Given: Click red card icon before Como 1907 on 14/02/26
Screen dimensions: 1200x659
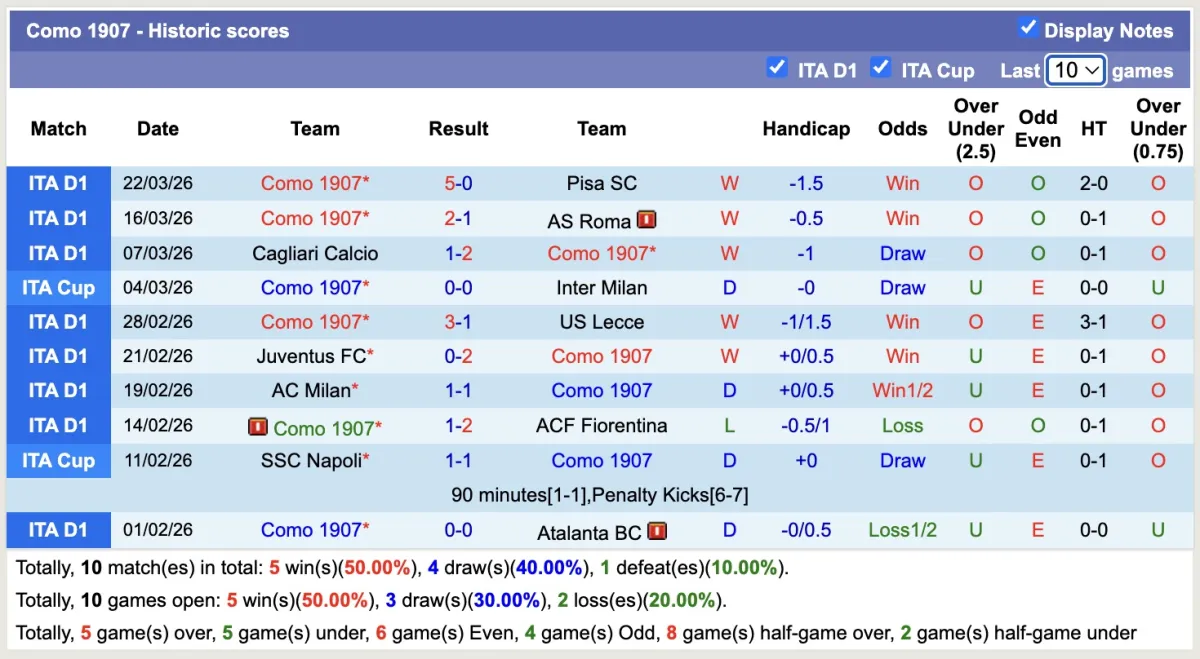Looking at the screenshot, I should click(258, 427).
